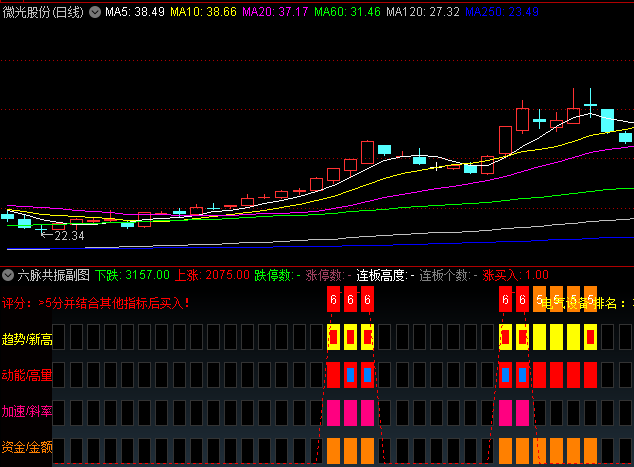Select the MA250: 23.49 indicator label
Viewport: 634px width, 467px height.
coord(502,12)
